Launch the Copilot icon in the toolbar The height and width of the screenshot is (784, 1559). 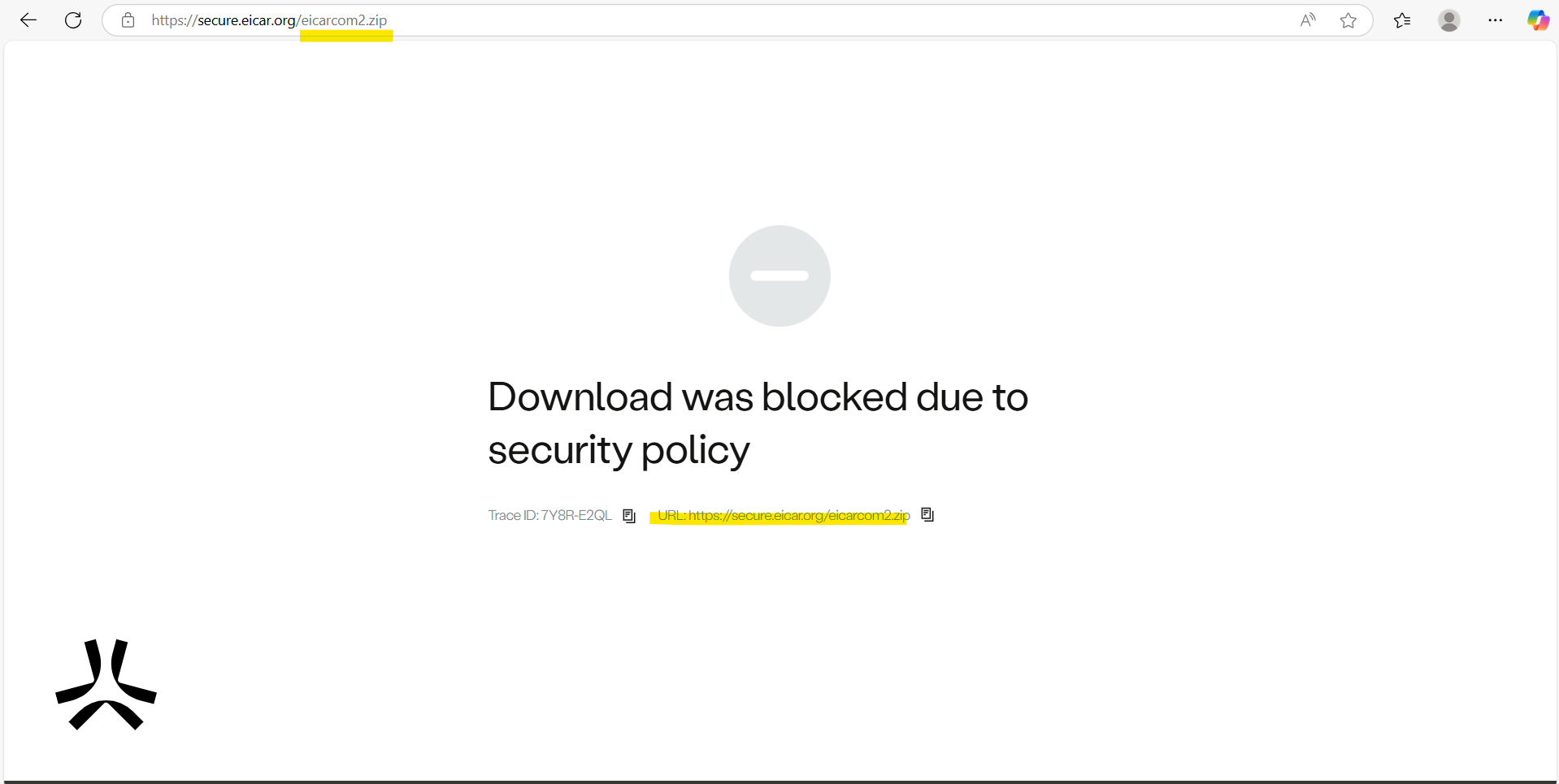tap(1537, 20)
